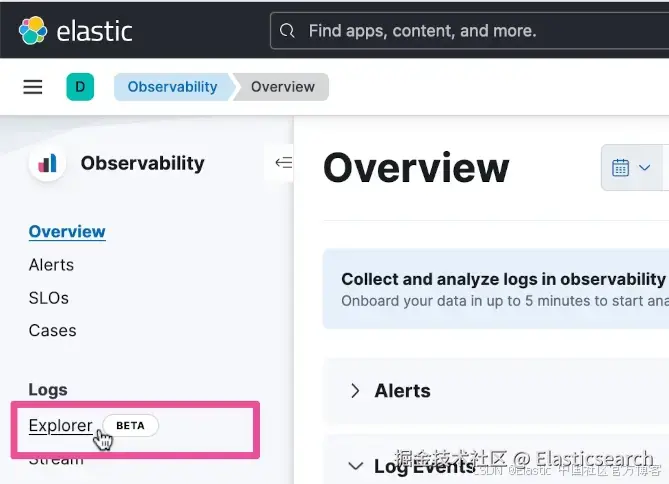This screenshot has width=669, height=484.
Task: Select the Overview breadcrumb
Action: tap(282, 87)
